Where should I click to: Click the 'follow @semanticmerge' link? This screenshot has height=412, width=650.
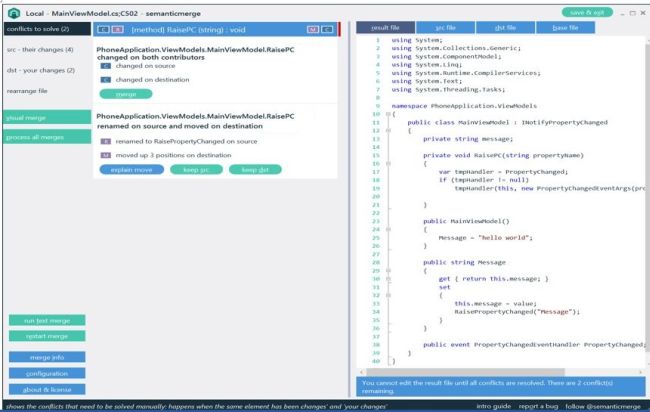coord(603,406)
